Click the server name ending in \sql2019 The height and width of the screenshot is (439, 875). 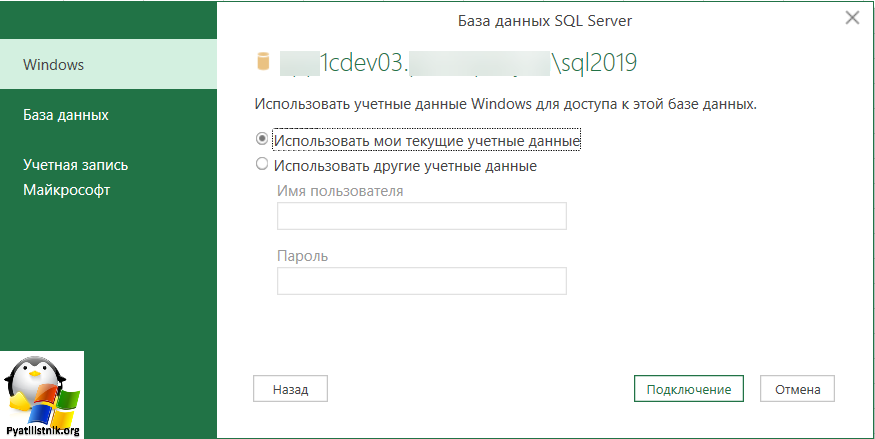tap(458, 64)
